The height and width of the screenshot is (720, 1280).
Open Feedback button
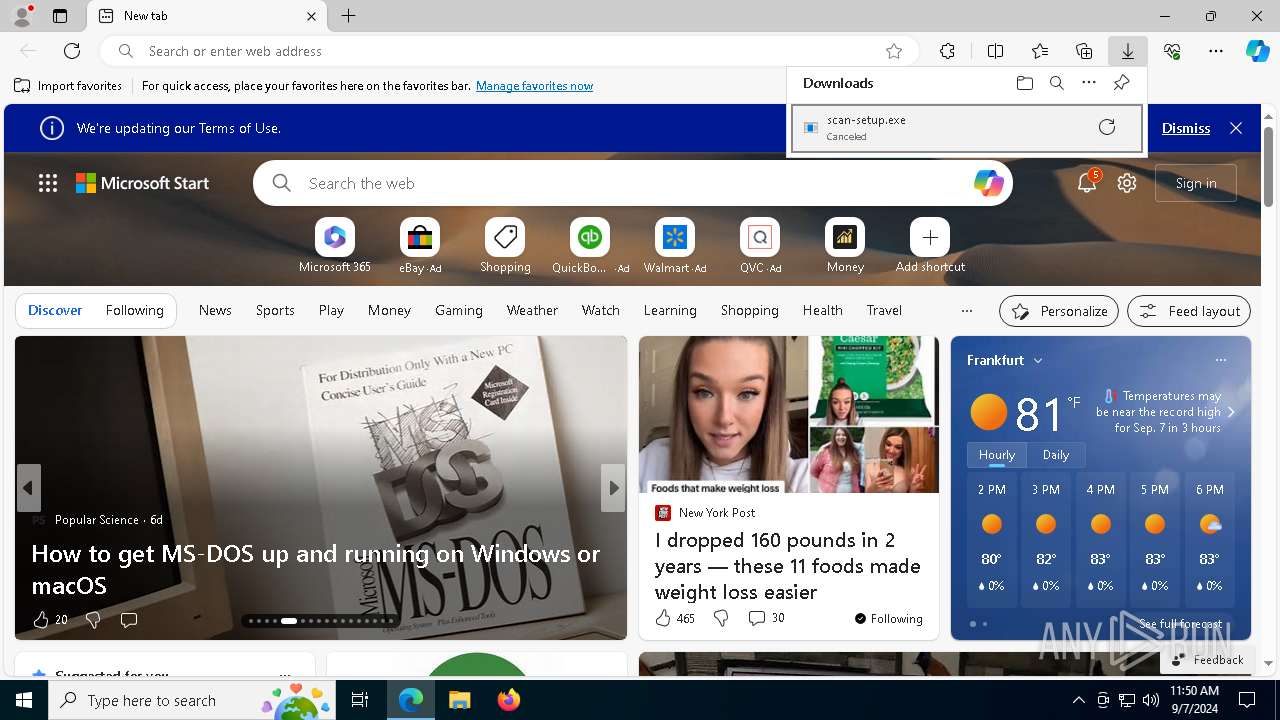1207,660
